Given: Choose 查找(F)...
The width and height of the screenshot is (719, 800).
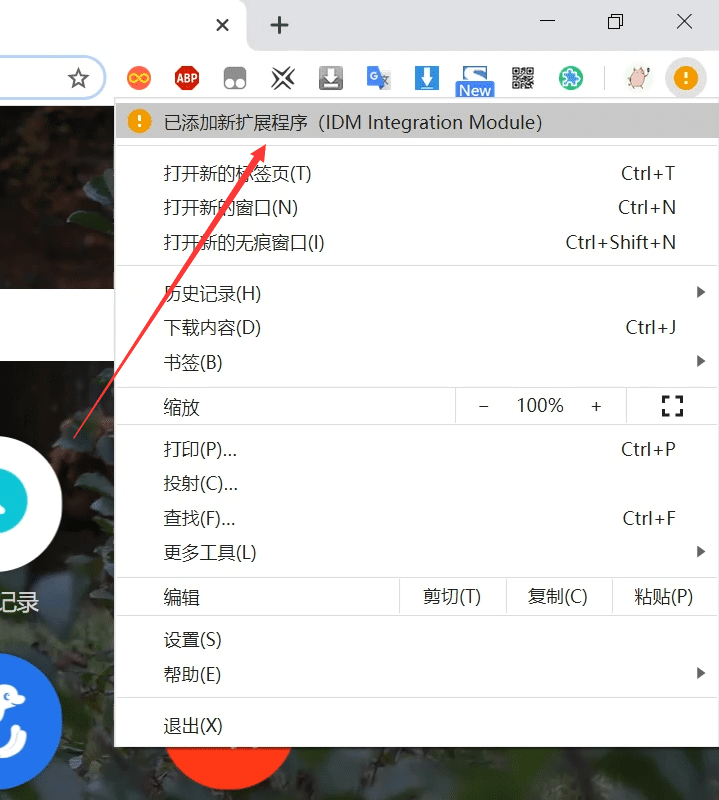Looking at the screenshot, I should (417, 518).
